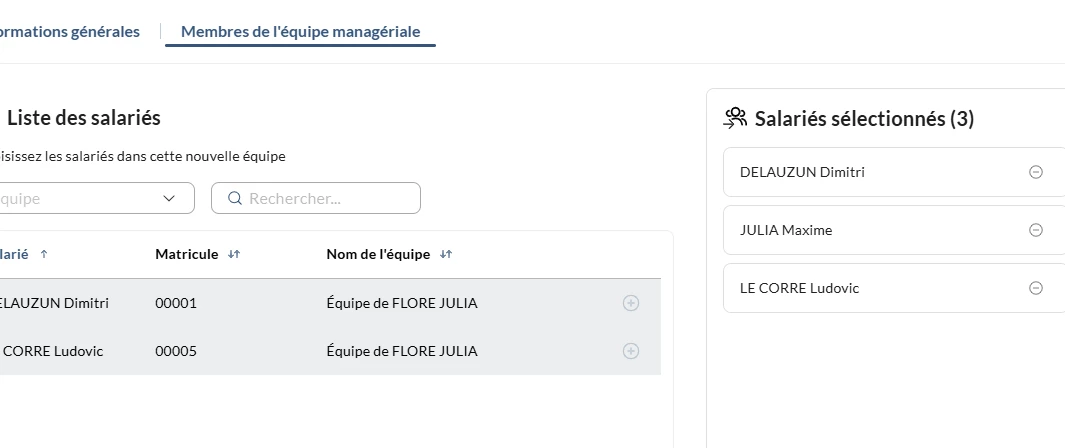Switch to the Informations générales tab
Image resolution: width=1065 pixels, height=448 pixels.
pyautogui.click(x=72, y=31)
